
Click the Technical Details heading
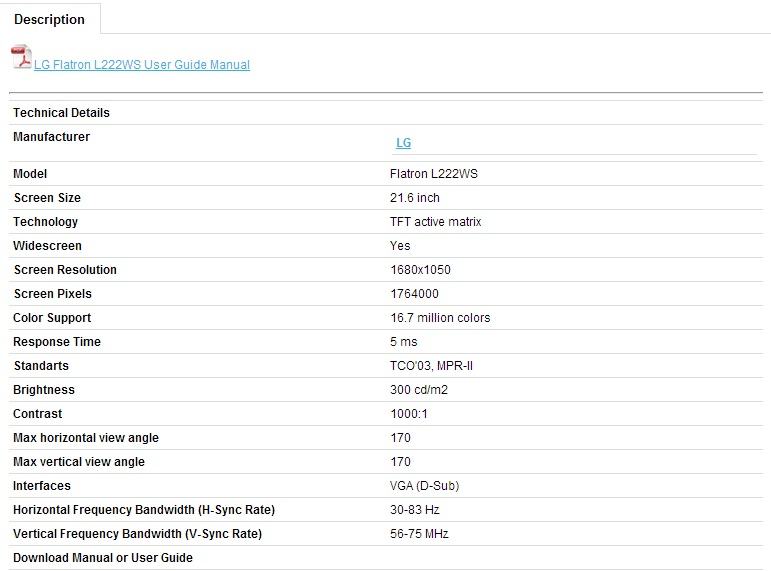(61, 113)
